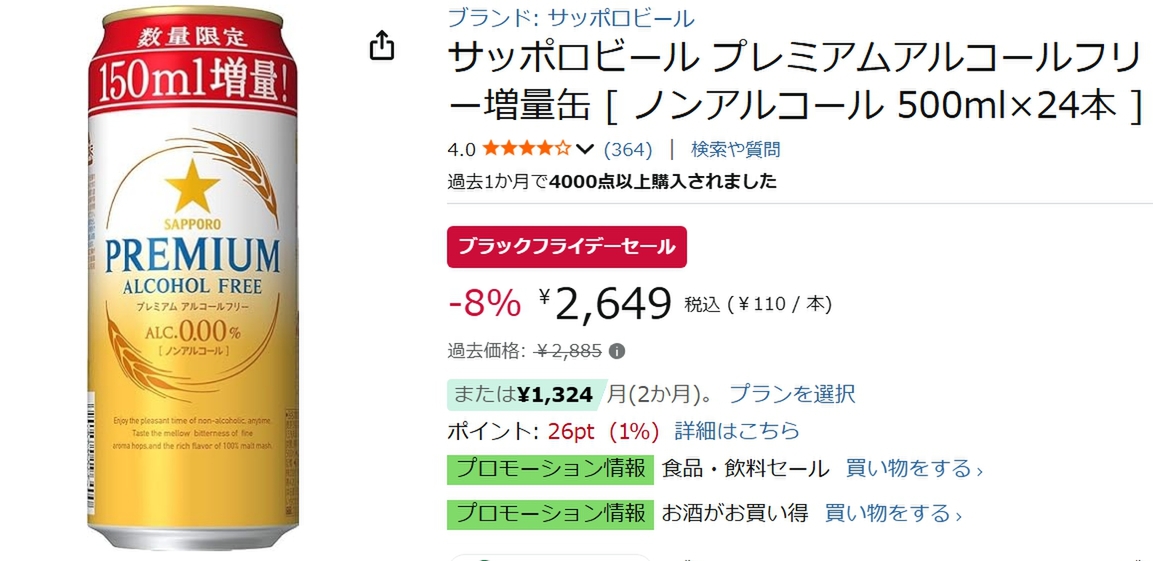Viewport: 1153px width, 561px height.
Task: Click the 4.0 rating number
Action: click(461, 150)
